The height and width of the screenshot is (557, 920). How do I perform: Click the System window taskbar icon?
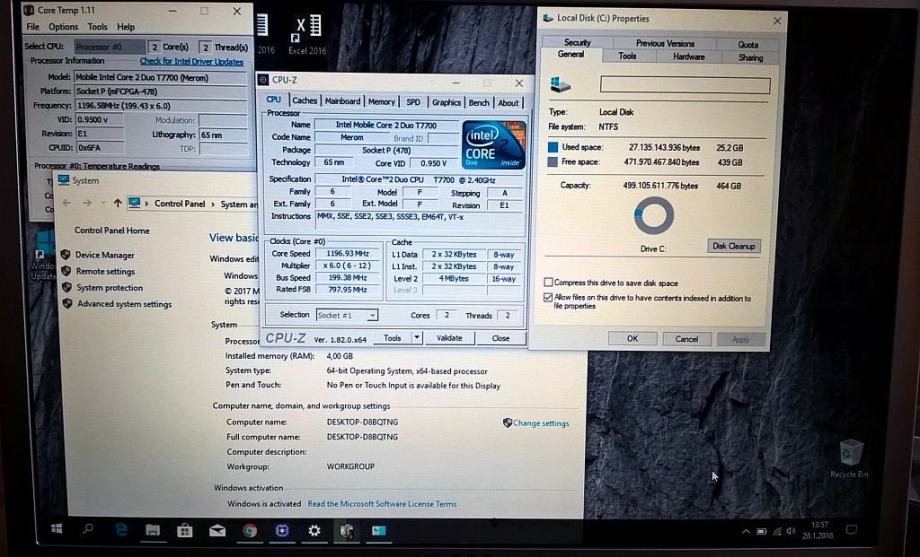(x=379, y=531)
